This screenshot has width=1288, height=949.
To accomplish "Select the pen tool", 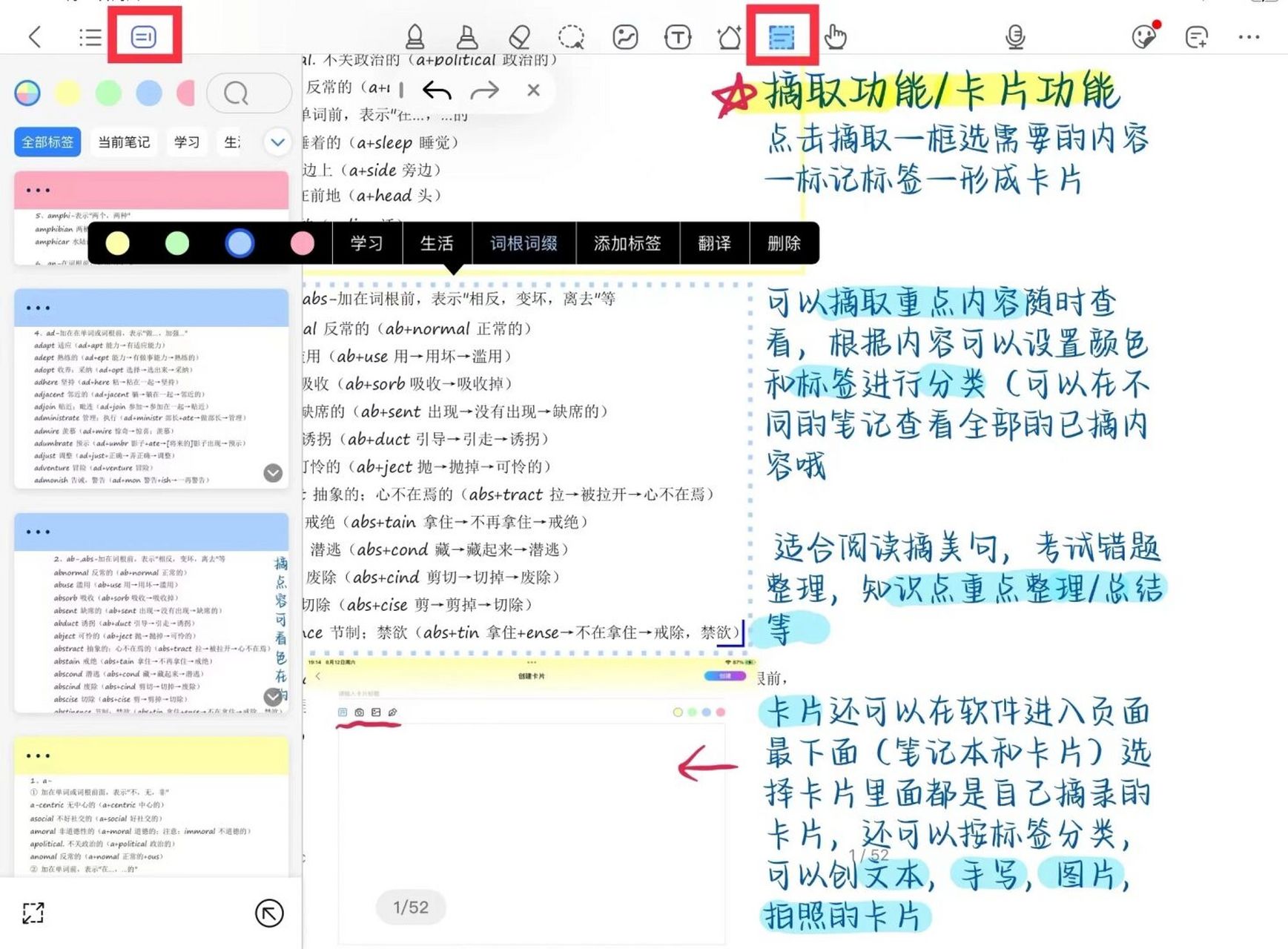I will point(415,36).
